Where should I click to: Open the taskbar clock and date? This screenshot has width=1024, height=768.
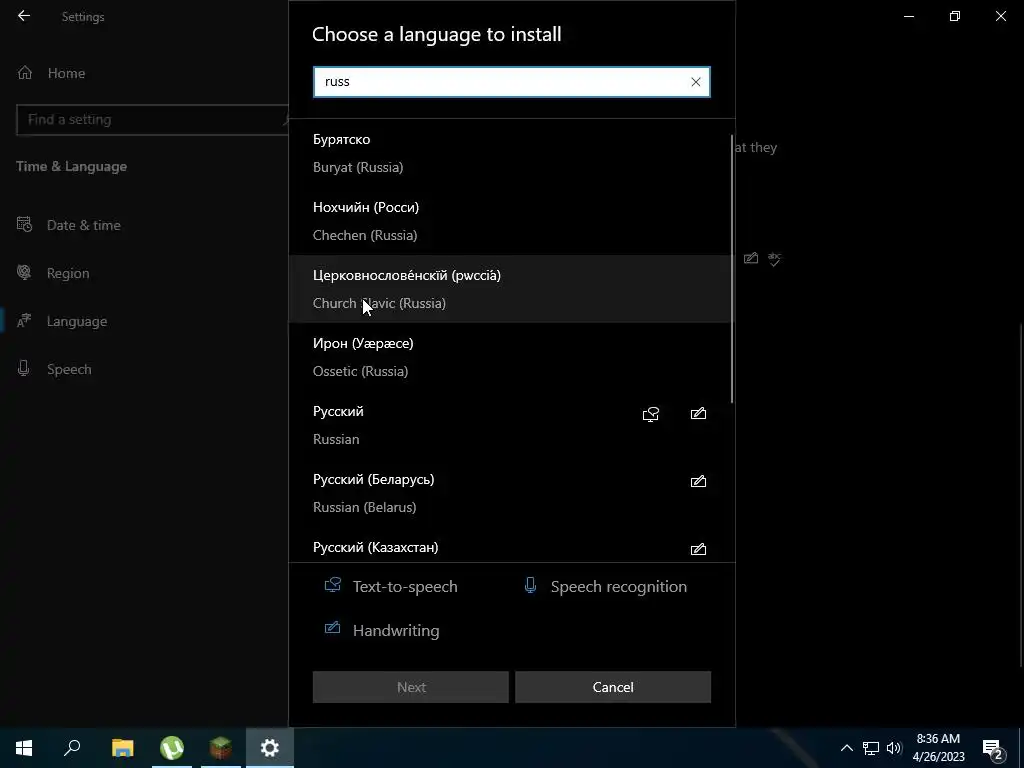[938, 748]
